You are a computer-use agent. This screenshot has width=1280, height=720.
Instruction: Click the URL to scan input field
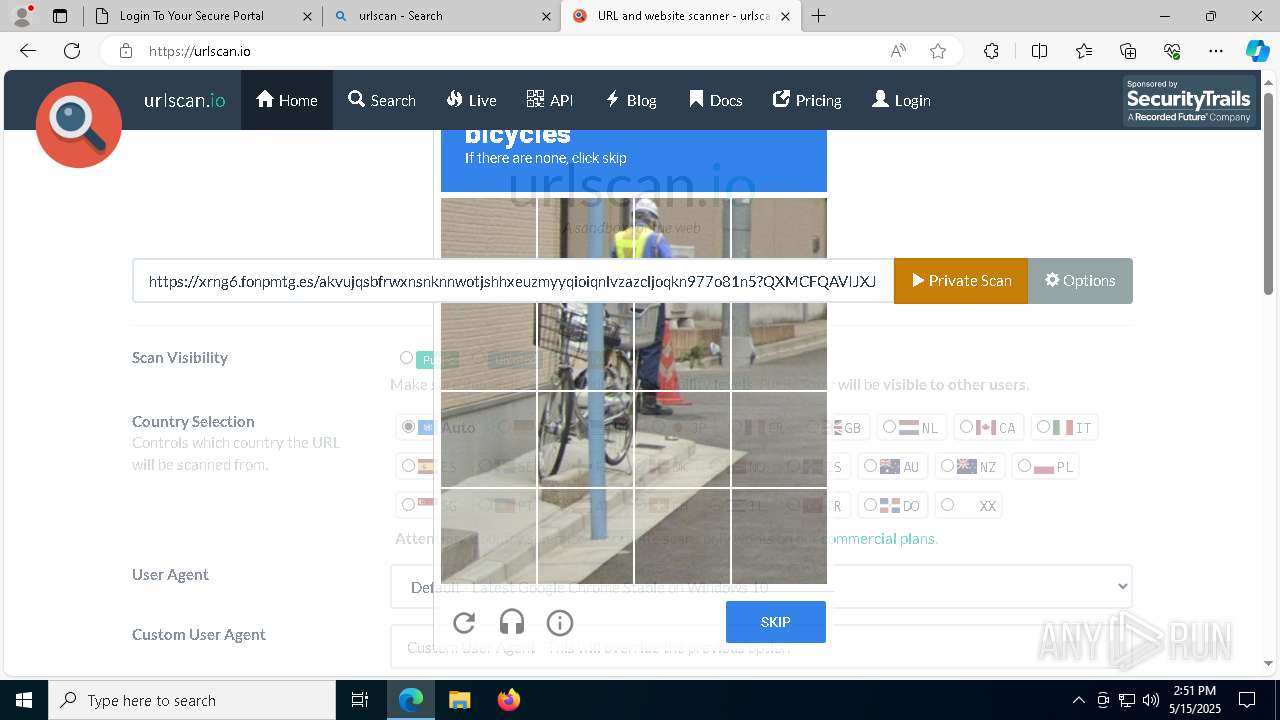point(513,281)
